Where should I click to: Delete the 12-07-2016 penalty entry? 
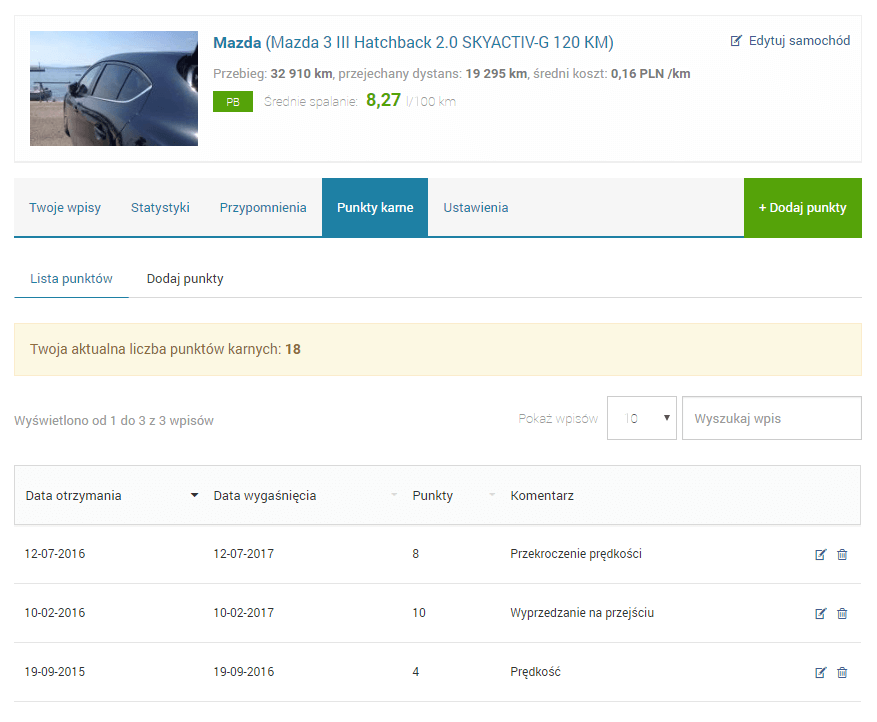pos(842,554)
